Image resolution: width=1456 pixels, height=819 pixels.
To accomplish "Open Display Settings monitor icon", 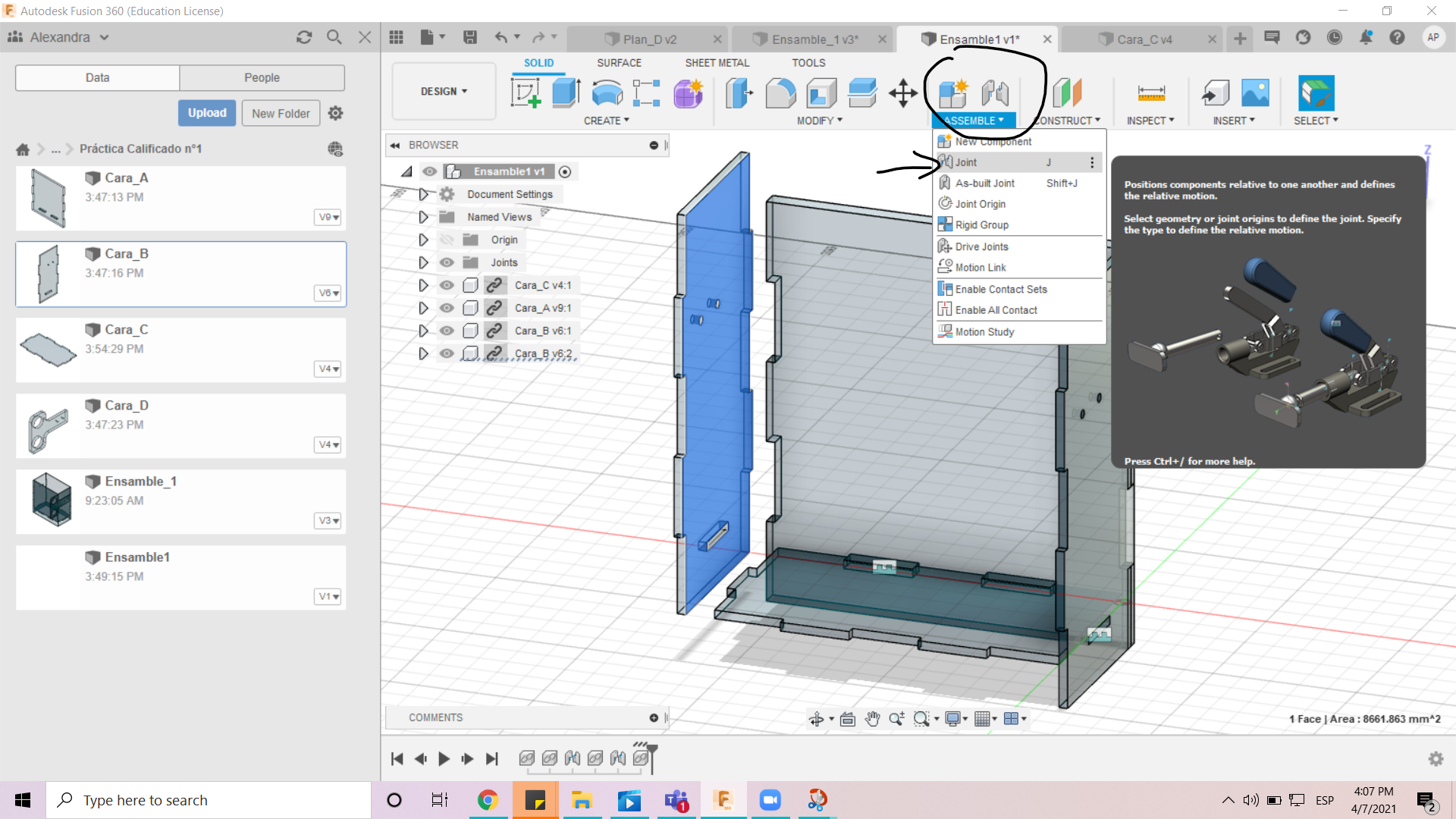I will [x=953, y=719].
